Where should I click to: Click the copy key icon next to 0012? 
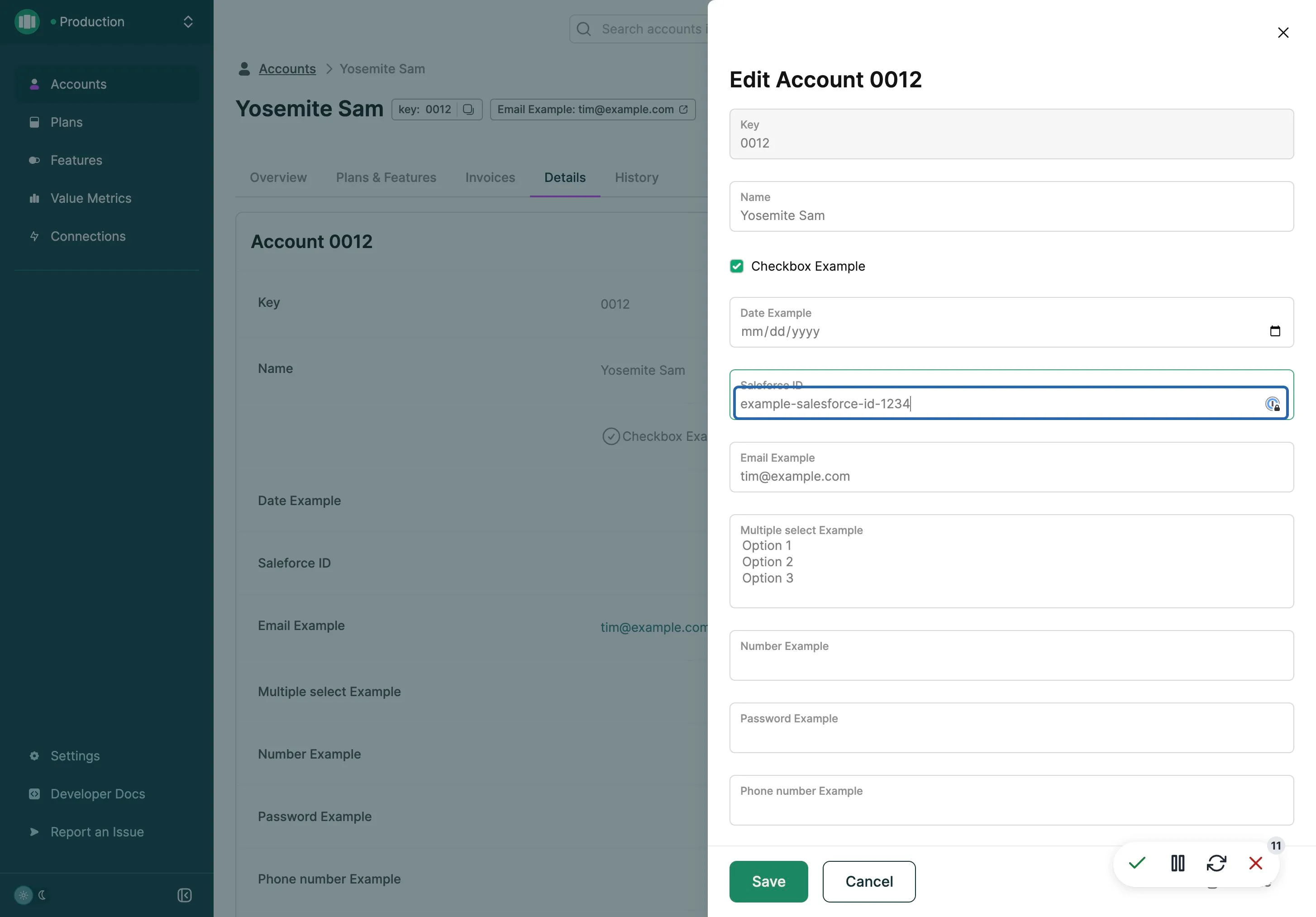(468, 110)
